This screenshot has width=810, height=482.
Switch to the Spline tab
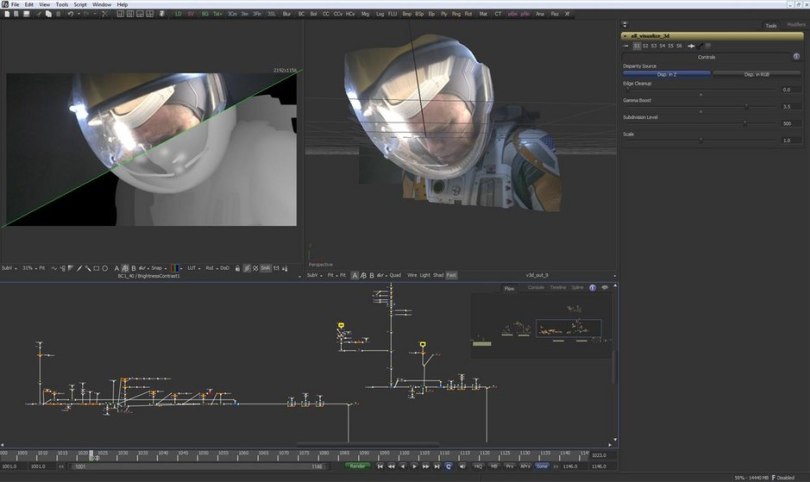click(x=578, y=287)
